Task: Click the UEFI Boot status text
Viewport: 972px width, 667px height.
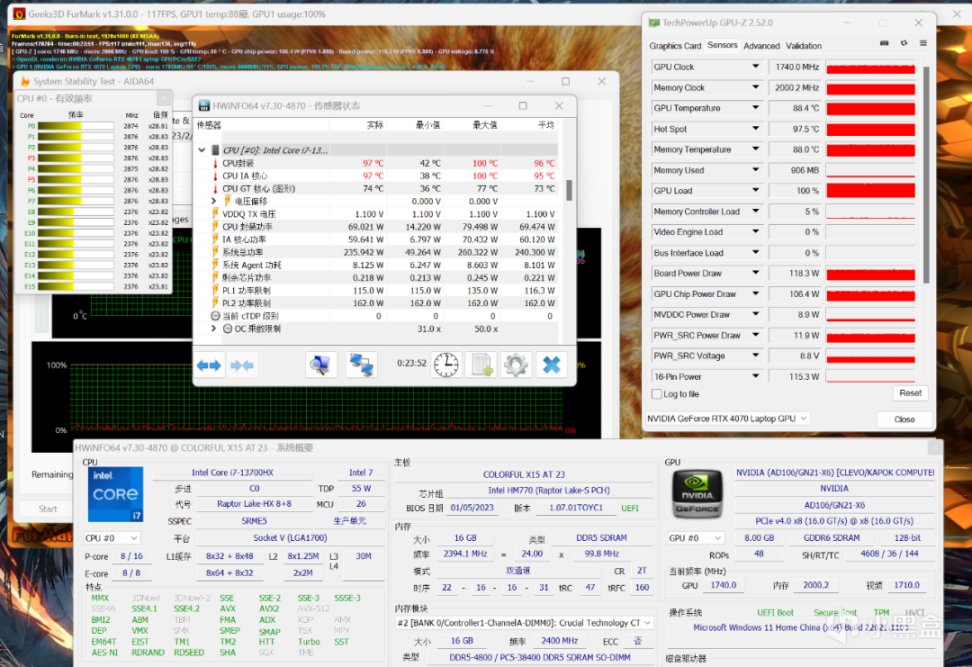Action: click(775, 612)
